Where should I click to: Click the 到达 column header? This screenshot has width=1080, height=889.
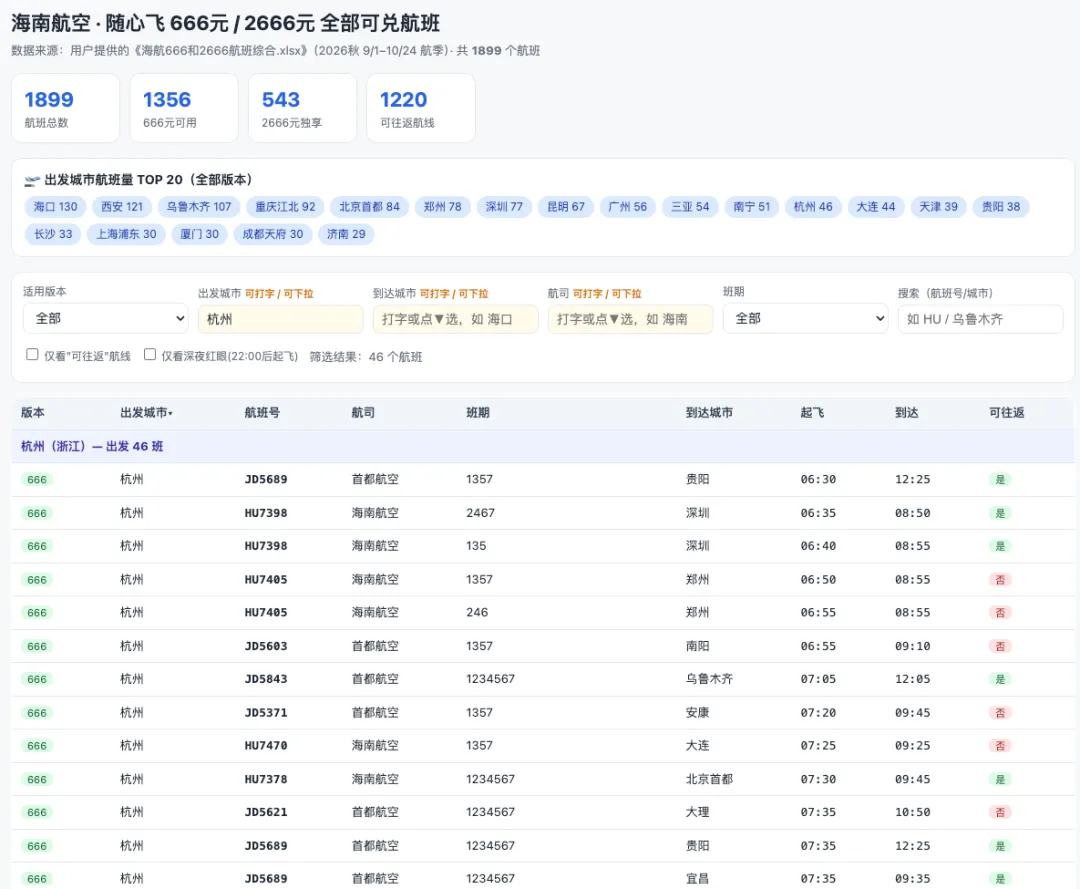click(906, 412)
